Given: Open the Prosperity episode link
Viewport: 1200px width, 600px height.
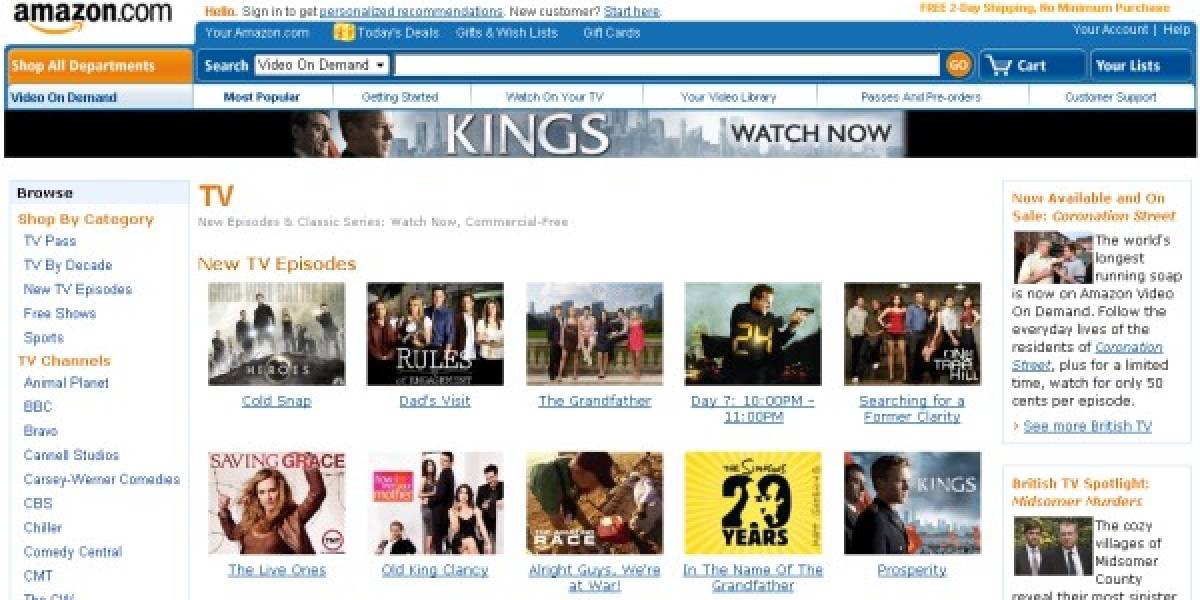Looking at the screenshot, I should click(x=912, y=570).
